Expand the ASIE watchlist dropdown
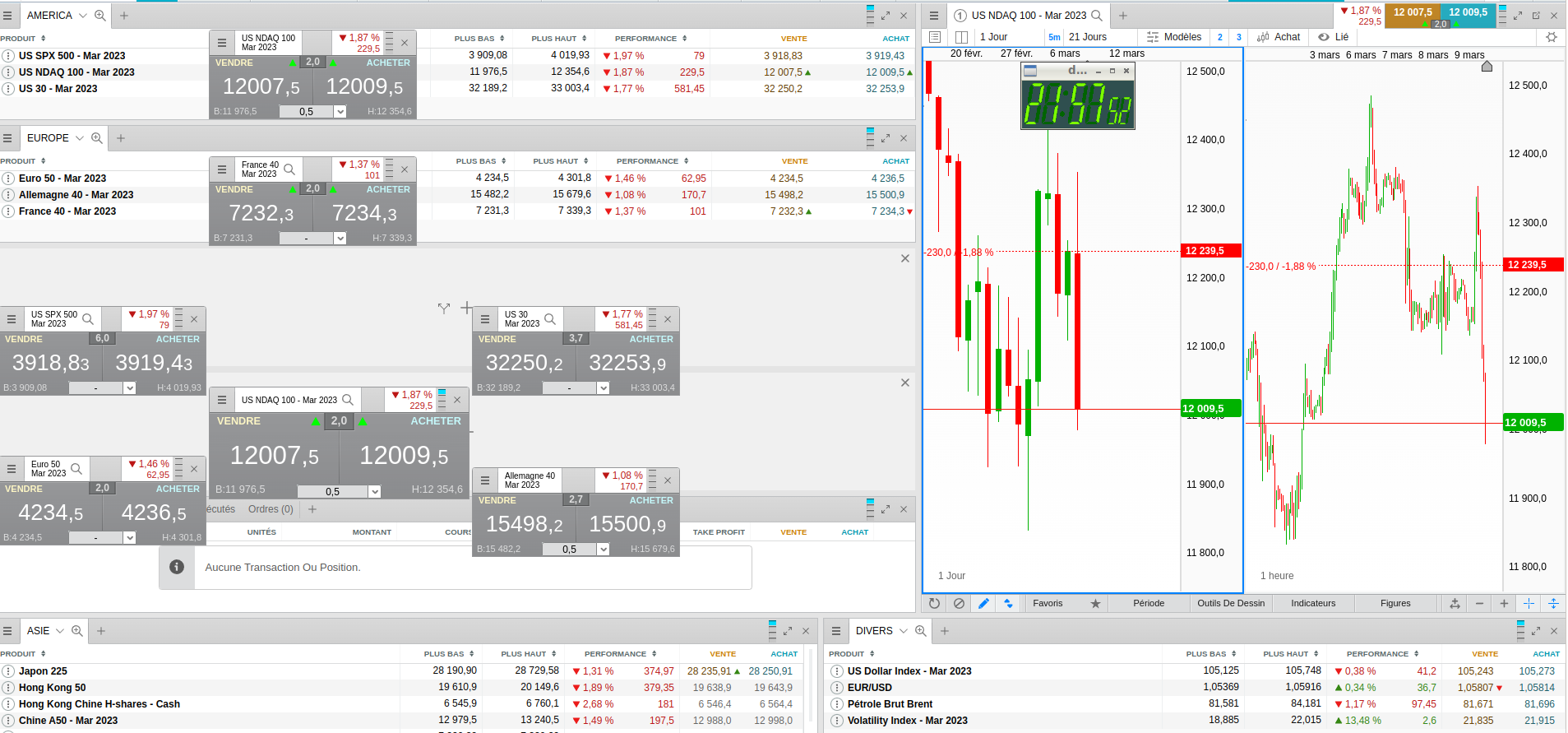The width and height of the screenshot is (1568, 733). pyautogui.click(x=60, y=631)
